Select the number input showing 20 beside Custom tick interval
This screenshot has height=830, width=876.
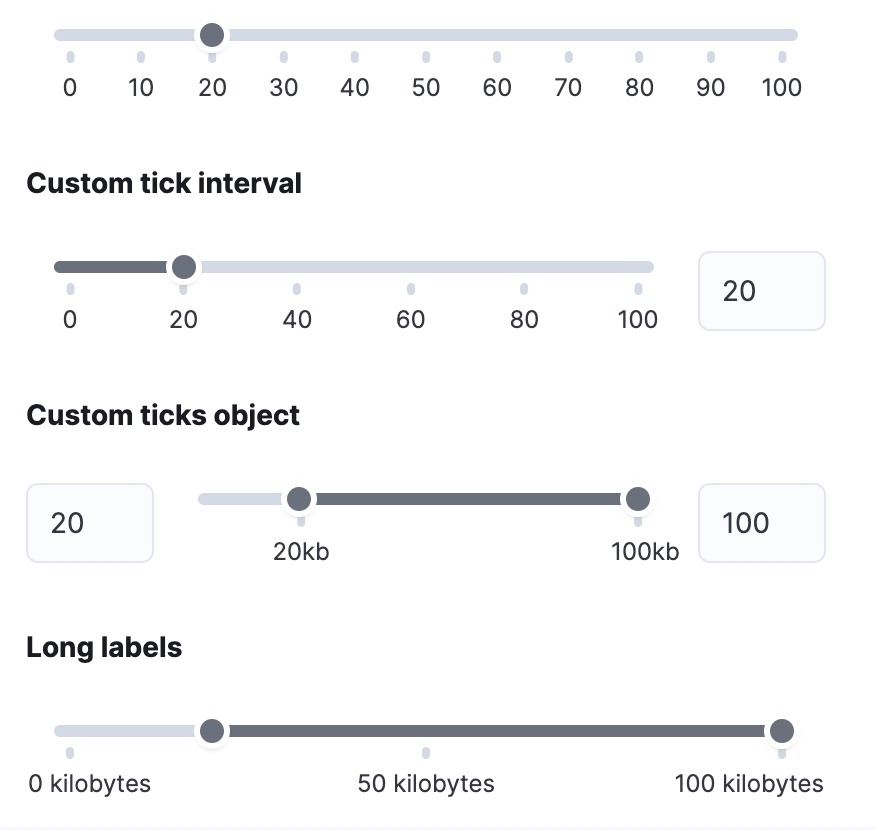pyautogui.click(x=761, y=290)
